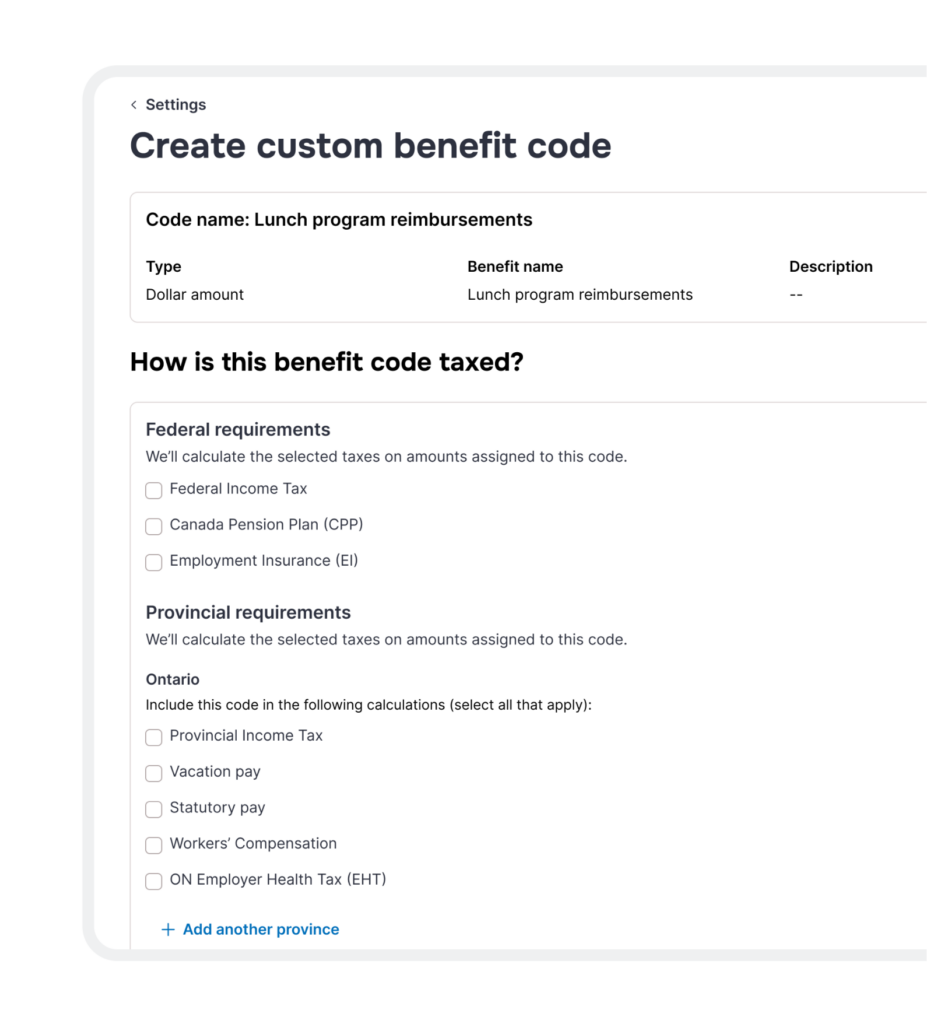Click the Lunch program reimbursements benefit name
Viewport: 927px width, 1024px height.
(580, 294)
